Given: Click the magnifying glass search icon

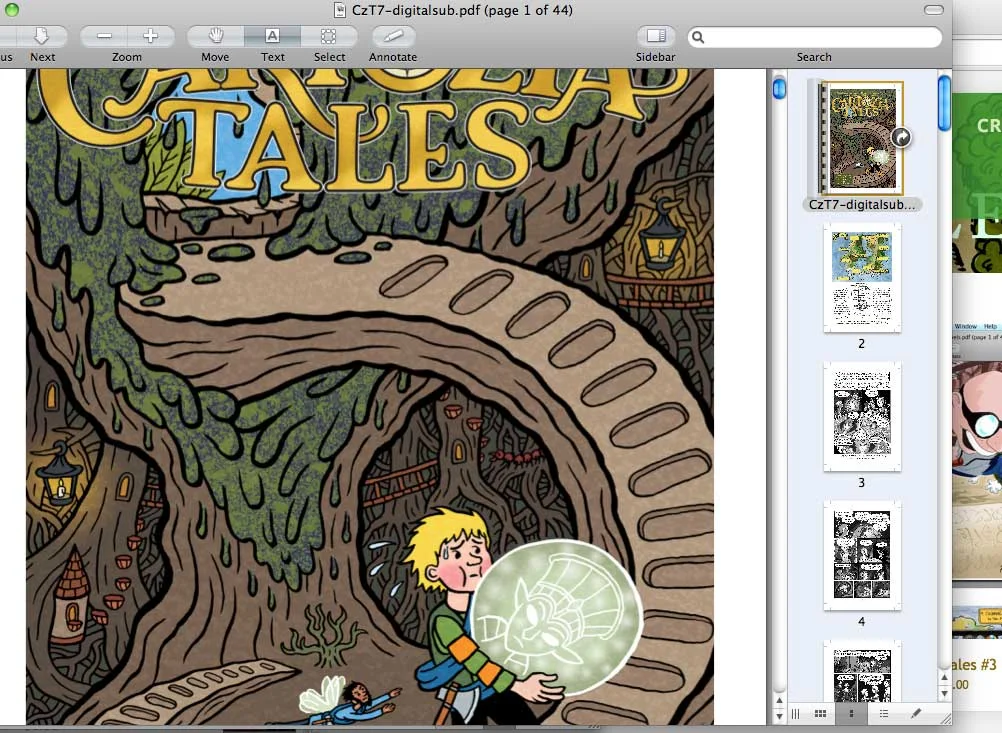Looking at the screenshot, I should pos(698,37).
